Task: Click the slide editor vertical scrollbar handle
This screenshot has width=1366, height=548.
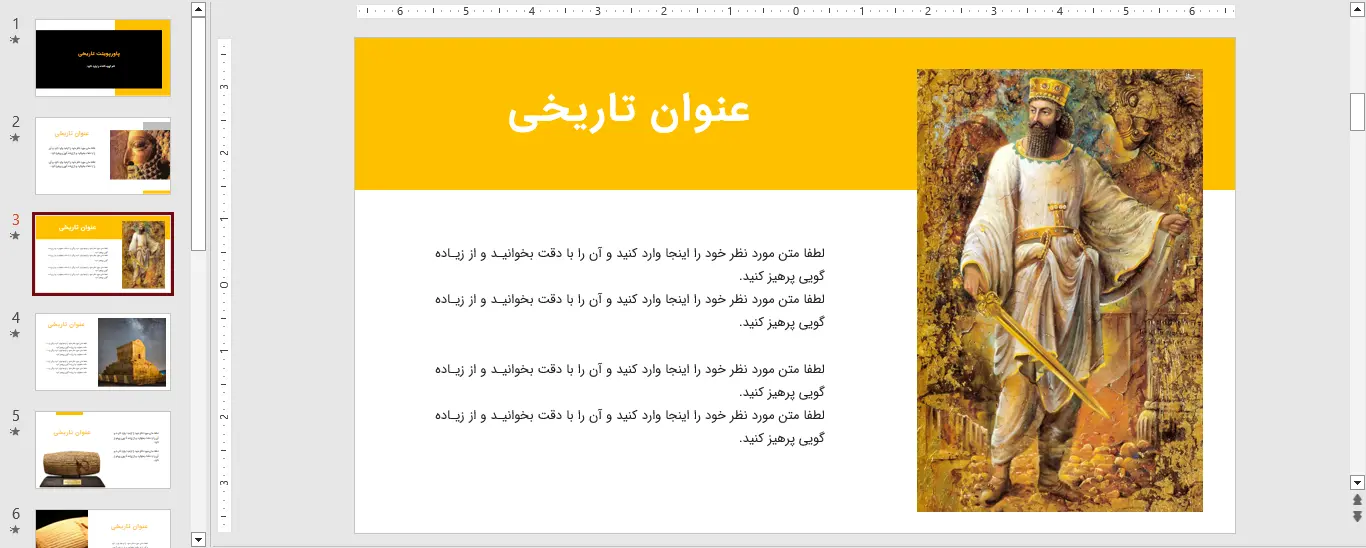Action: (x=1357, y=112)
